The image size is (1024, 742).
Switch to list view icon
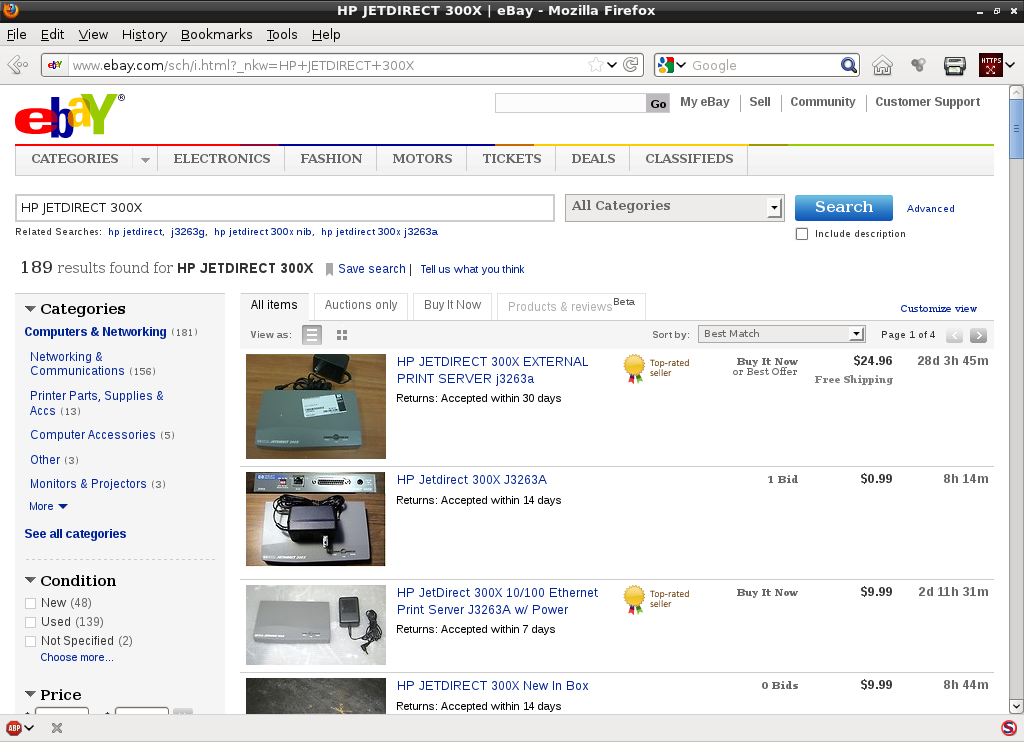312,335
